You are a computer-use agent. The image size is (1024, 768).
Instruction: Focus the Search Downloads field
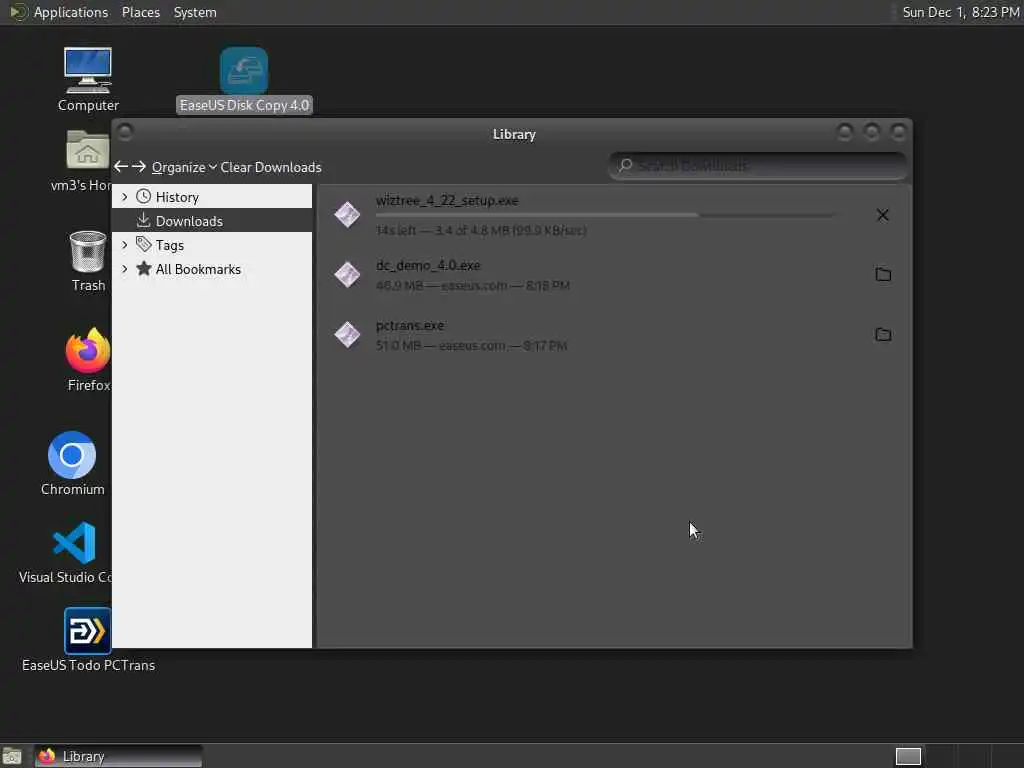point(758,165)
